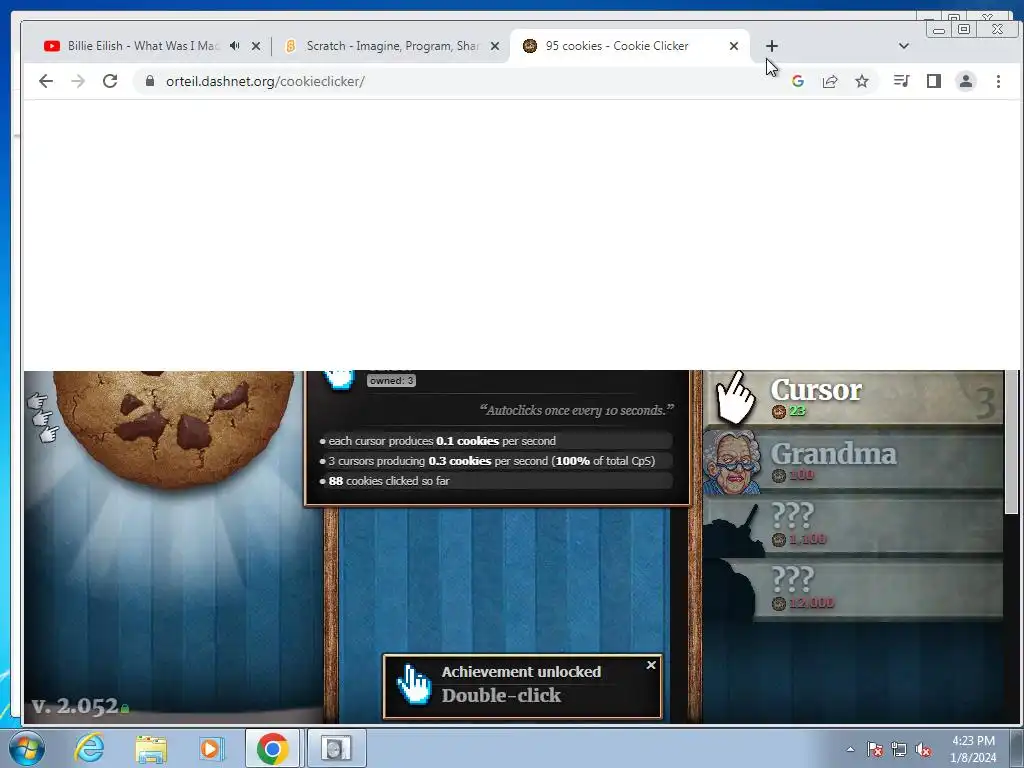Close the Scratch tab
Viewport: 1024px width, 768px height.
click(495, 46)
